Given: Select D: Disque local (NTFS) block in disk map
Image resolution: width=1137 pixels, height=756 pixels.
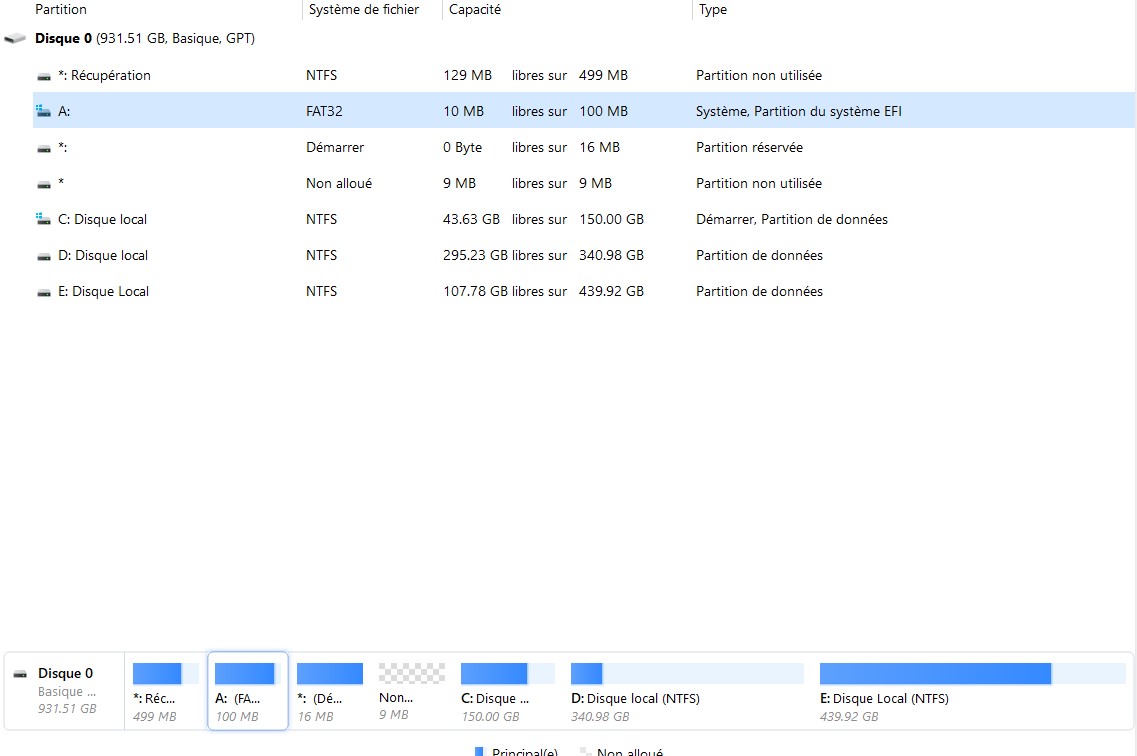Looking at the screenshot, I should (x=687, y=691).
